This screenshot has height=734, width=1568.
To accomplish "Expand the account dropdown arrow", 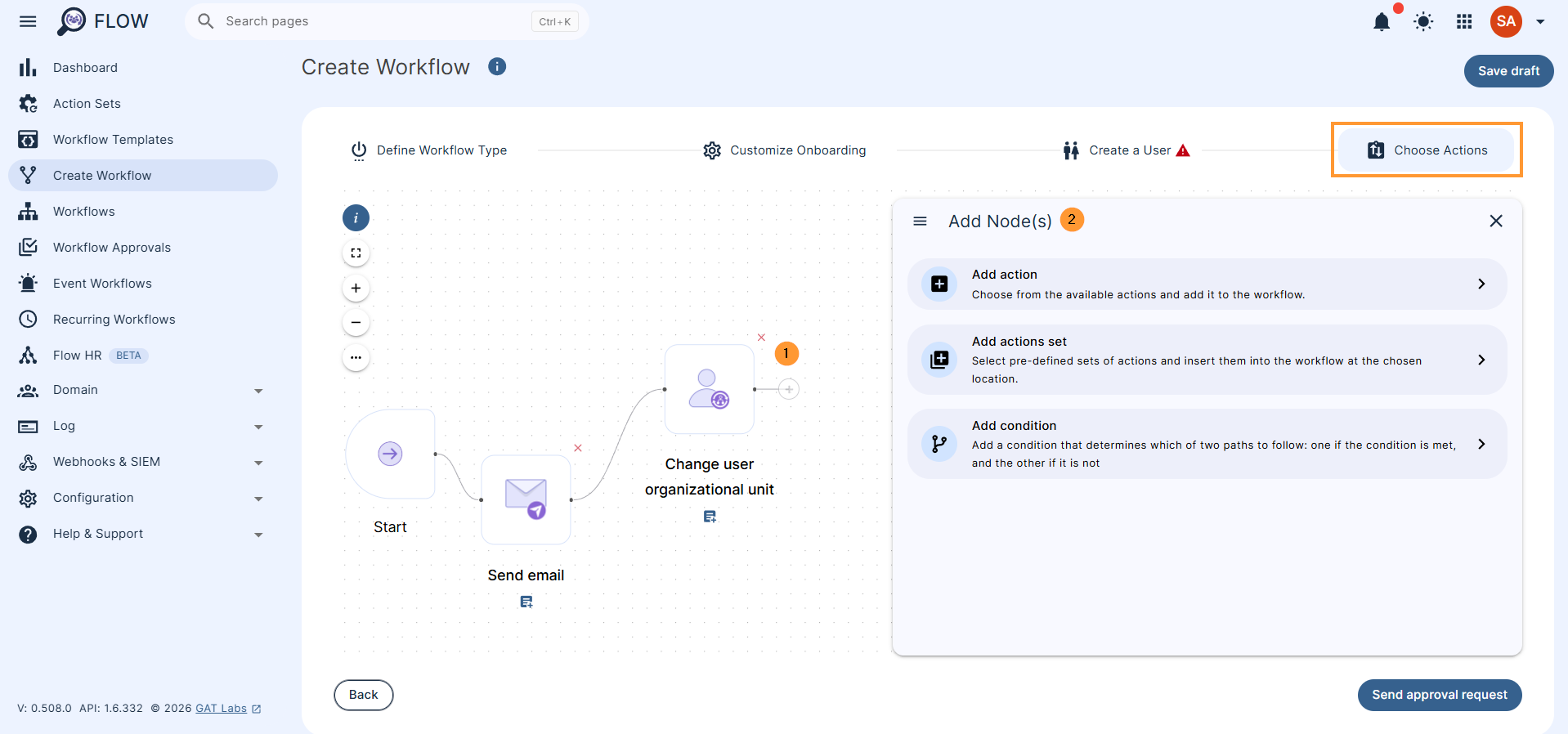I will 1540,22.
